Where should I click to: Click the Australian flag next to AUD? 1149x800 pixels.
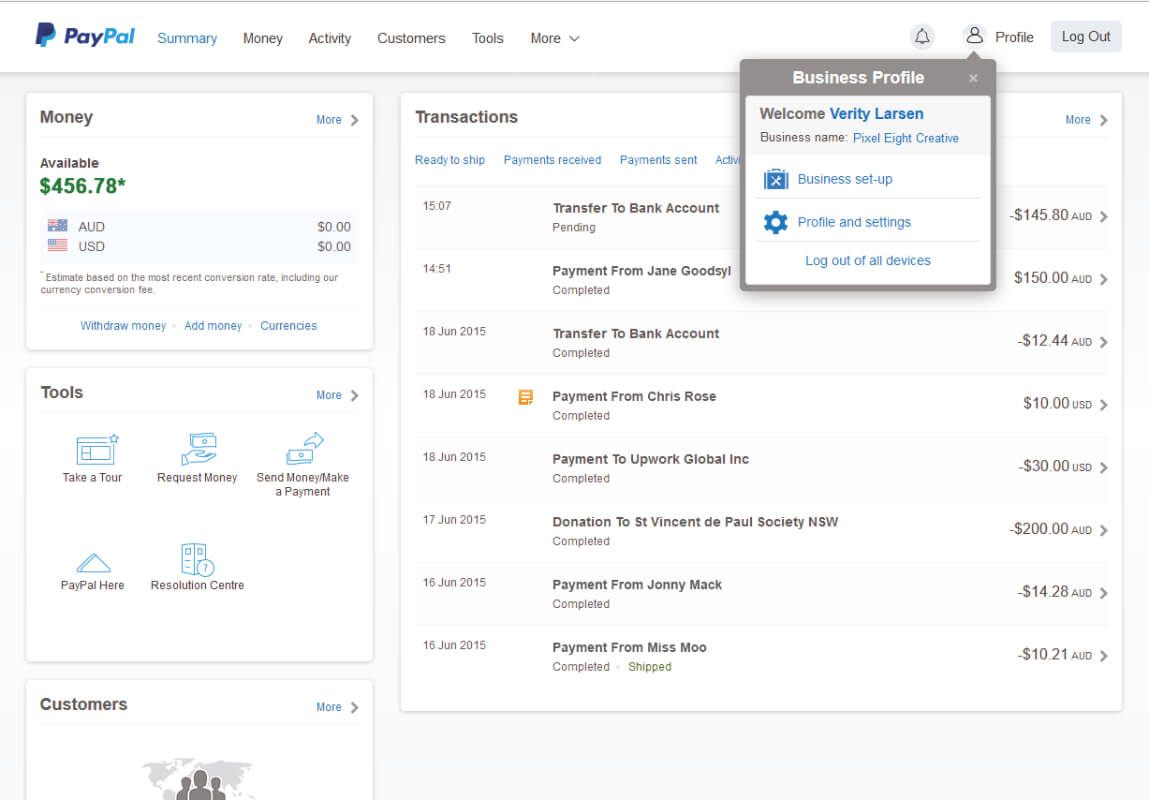pos(57,226)
